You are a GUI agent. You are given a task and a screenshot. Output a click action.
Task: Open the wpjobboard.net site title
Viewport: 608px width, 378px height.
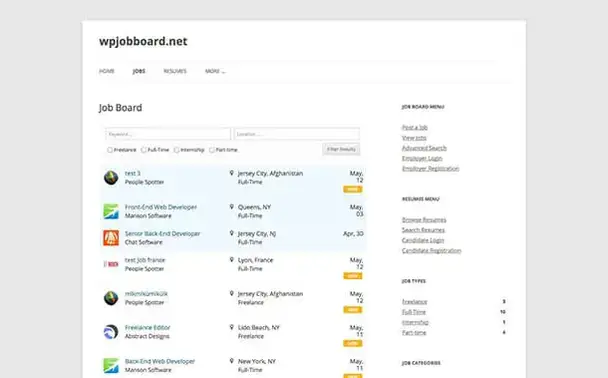[x=143, y=41]
